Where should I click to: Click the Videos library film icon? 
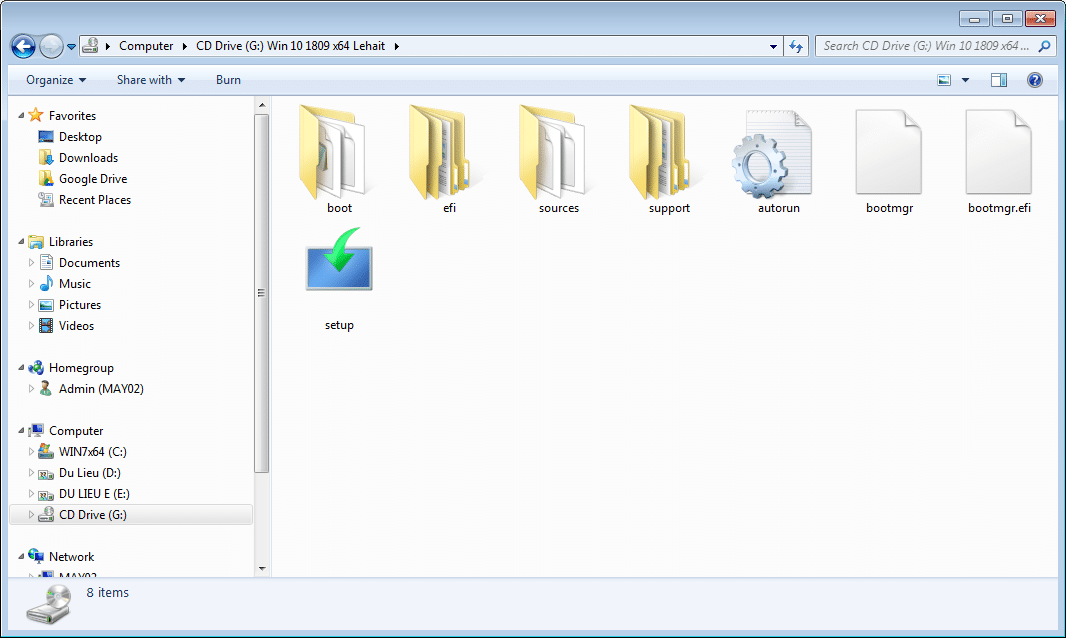click(46, 326)
